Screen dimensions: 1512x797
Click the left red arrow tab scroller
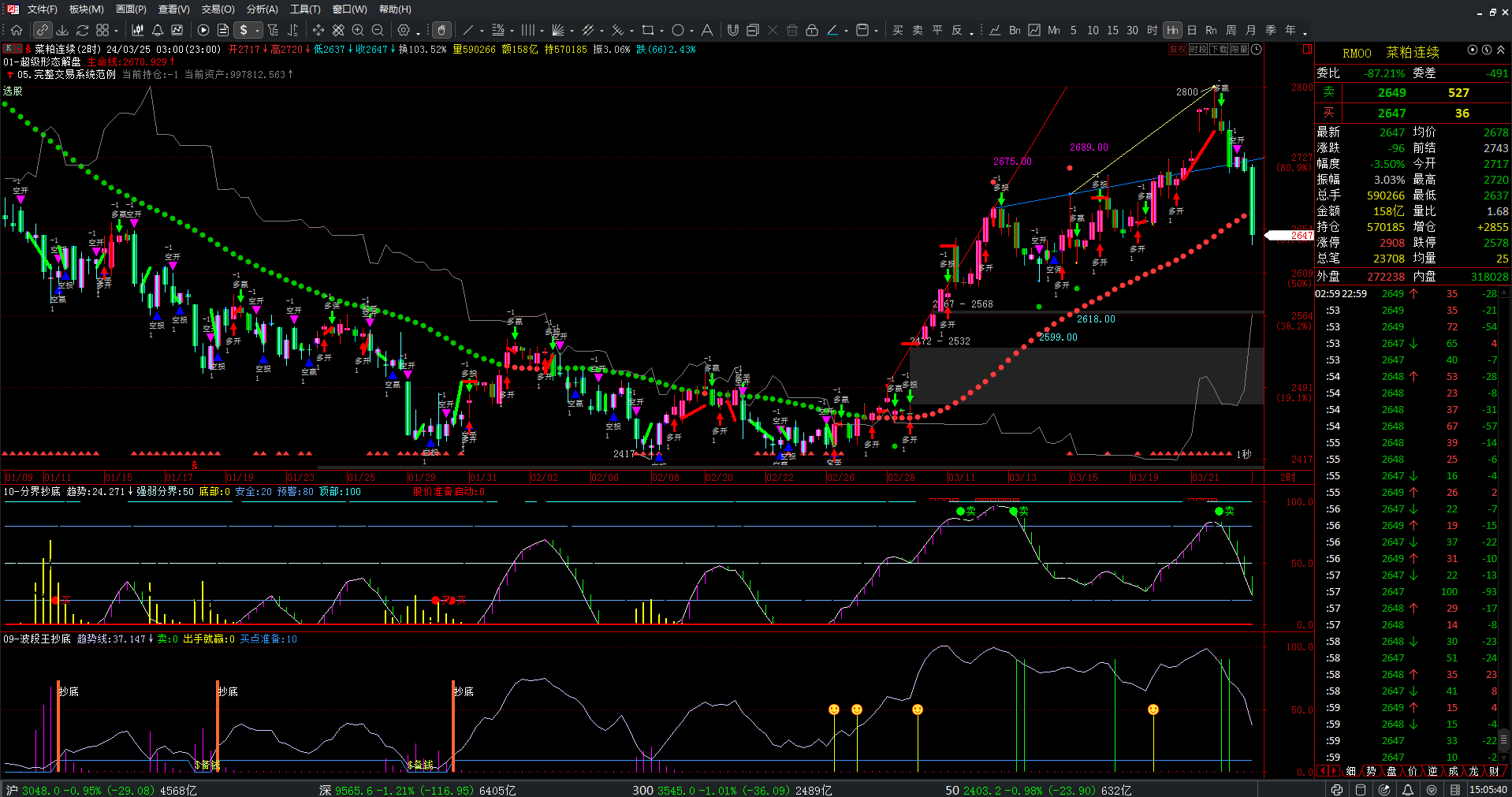pyautogui.click(x=1322, y=771)
